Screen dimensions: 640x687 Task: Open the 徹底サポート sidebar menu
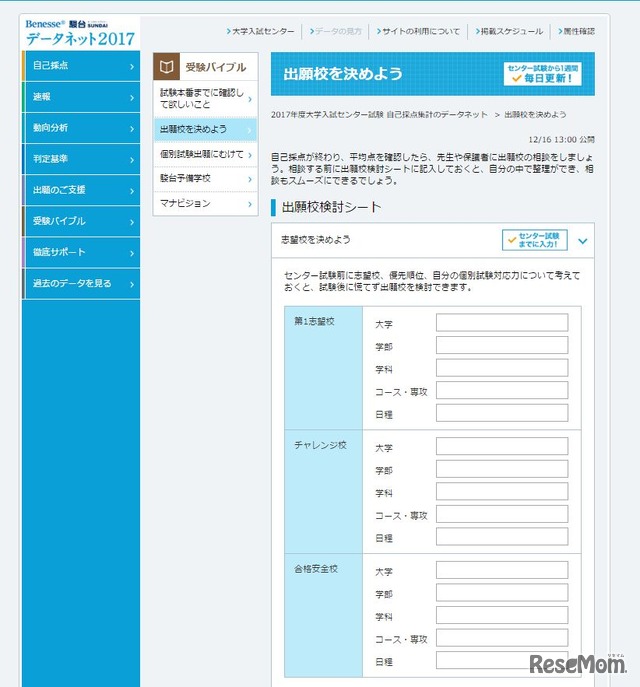coord(81,252)
